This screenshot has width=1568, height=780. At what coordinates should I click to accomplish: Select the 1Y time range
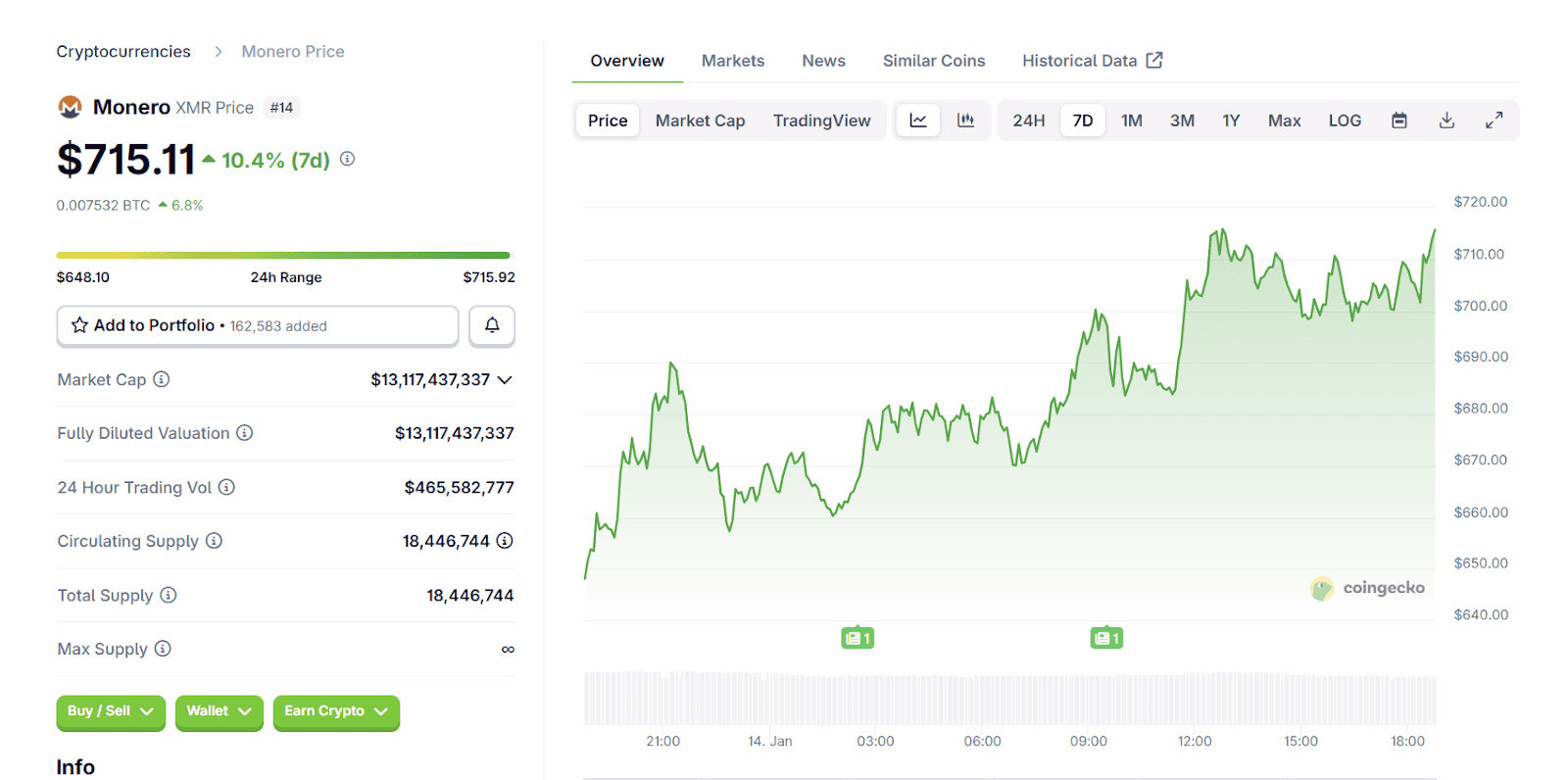tap(1231, 121)
